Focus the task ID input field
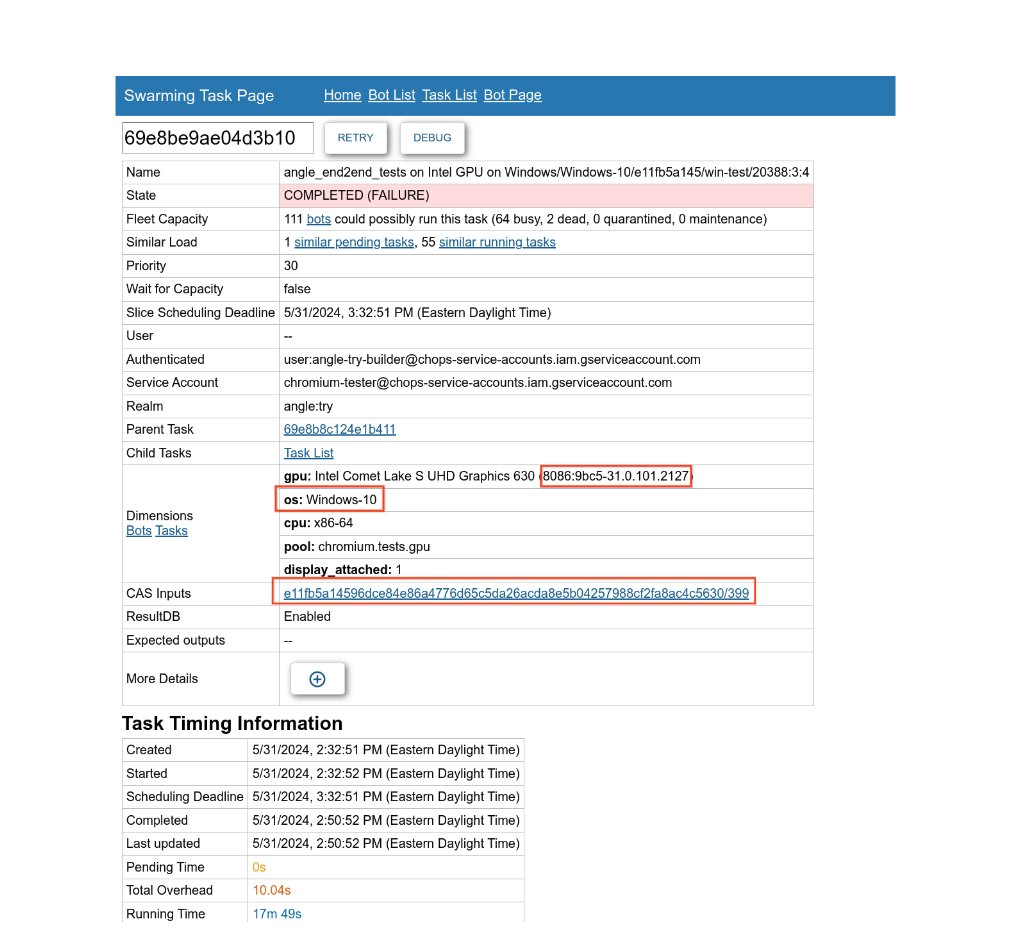Image resolution: width=1011 pixels, height=950 pixels. [217, 138]
